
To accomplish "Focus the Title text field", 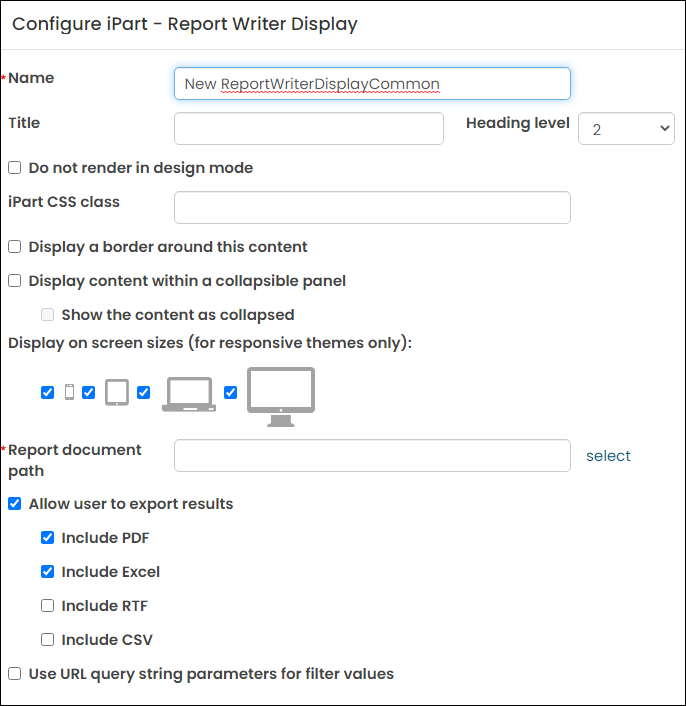I will click(309, 129).
